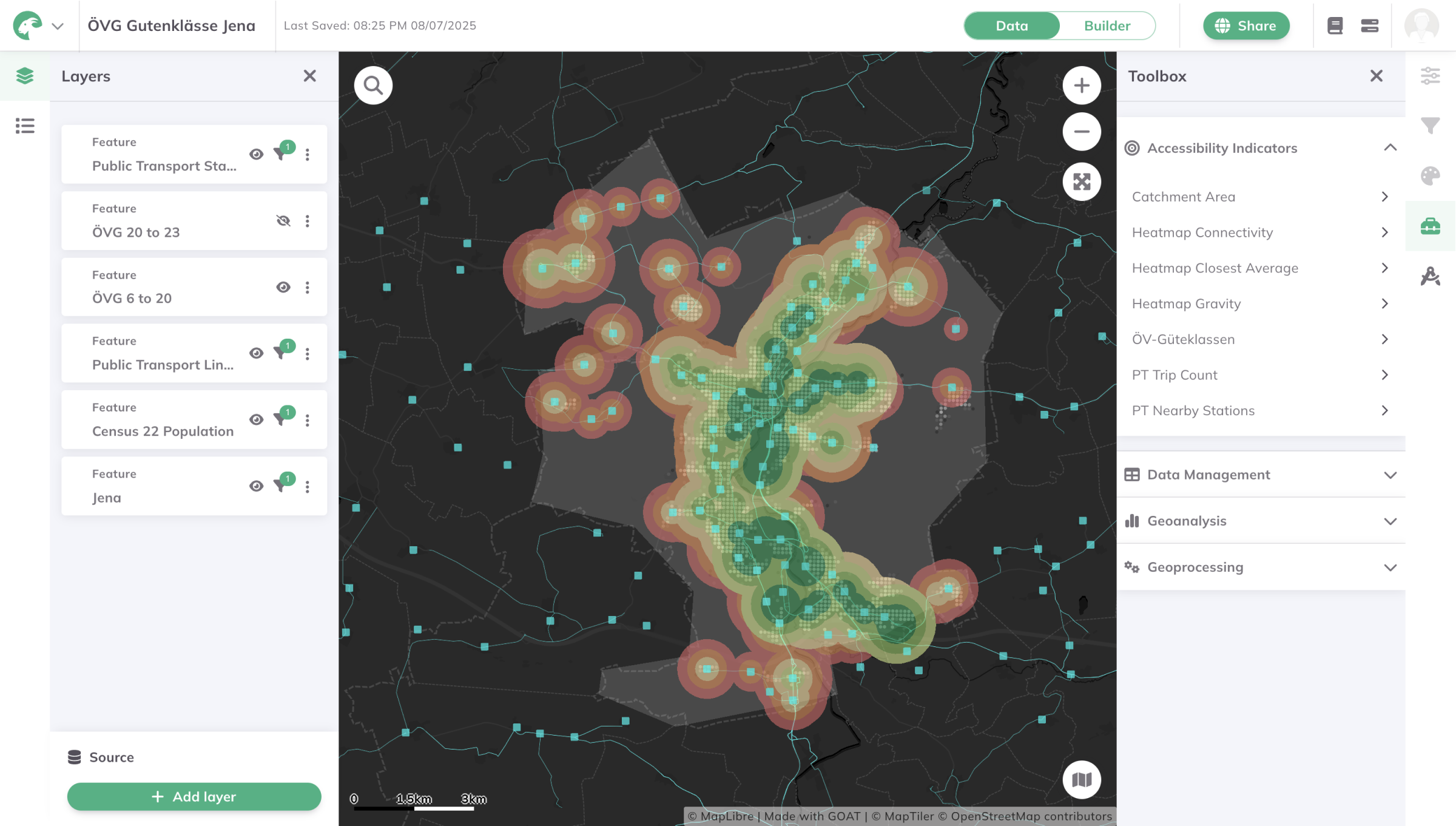Open the dropdown arrow next to logo

(x=58, y=26)
